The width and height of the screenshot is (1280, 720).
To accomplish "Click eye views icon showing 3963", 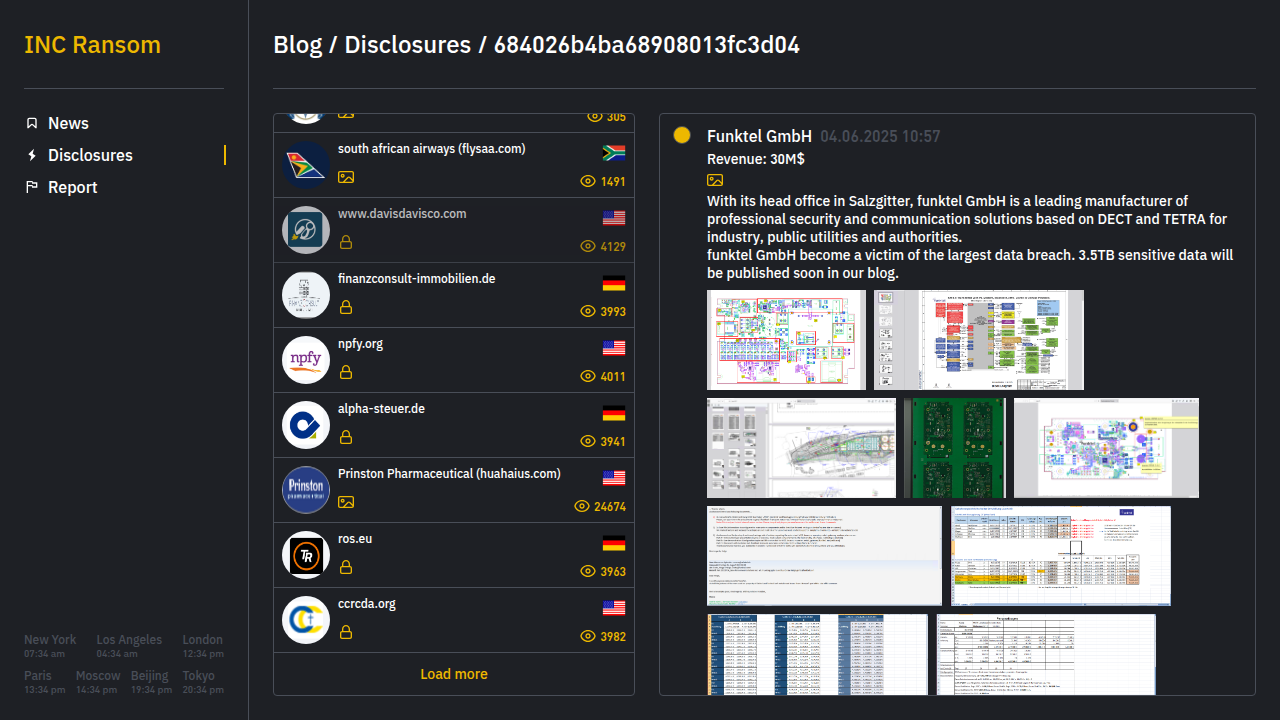I will coord(588,572).
